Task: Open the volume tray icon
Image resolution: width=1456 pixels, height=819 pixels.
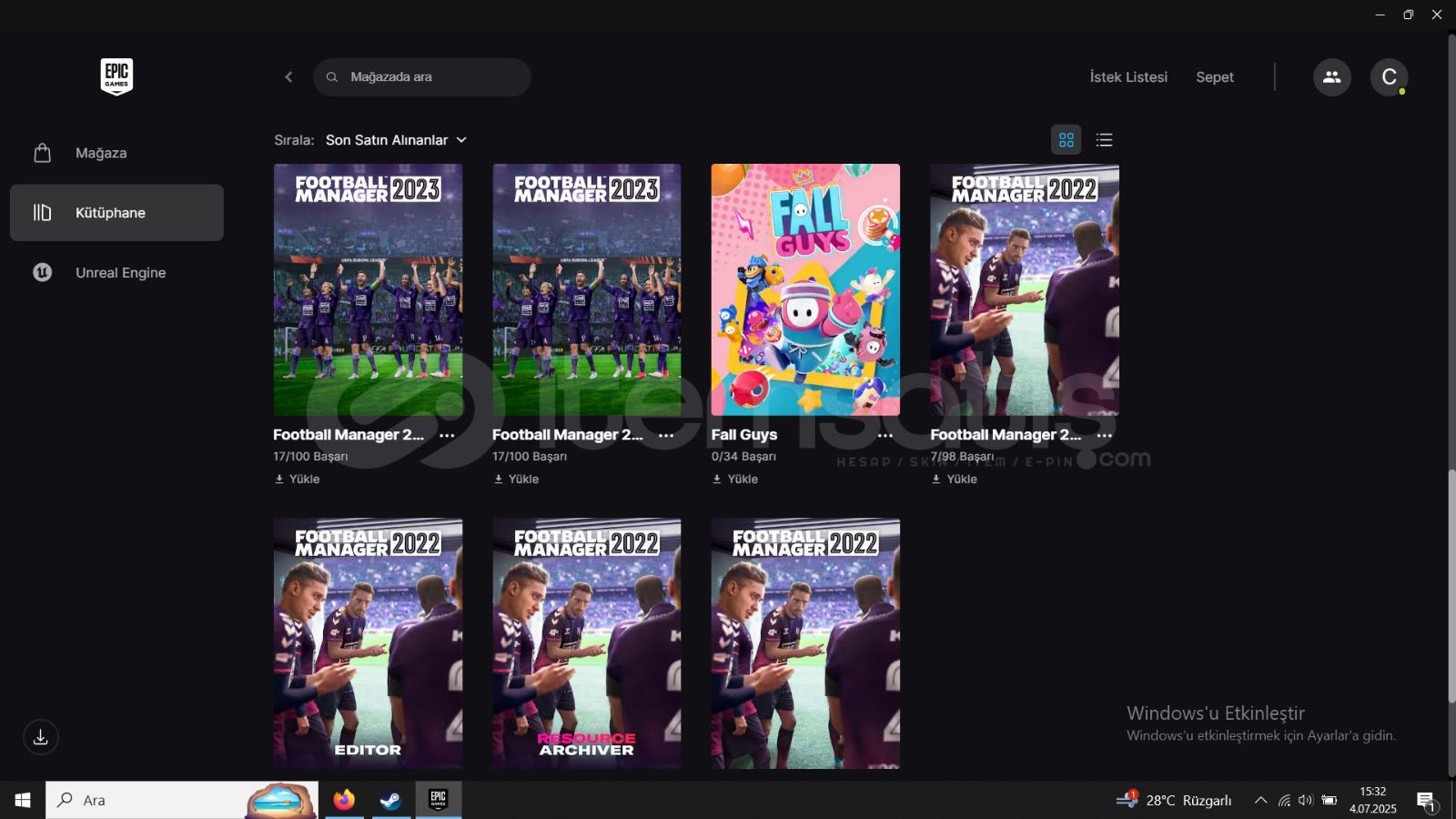Action: (x=1306, y=801)
